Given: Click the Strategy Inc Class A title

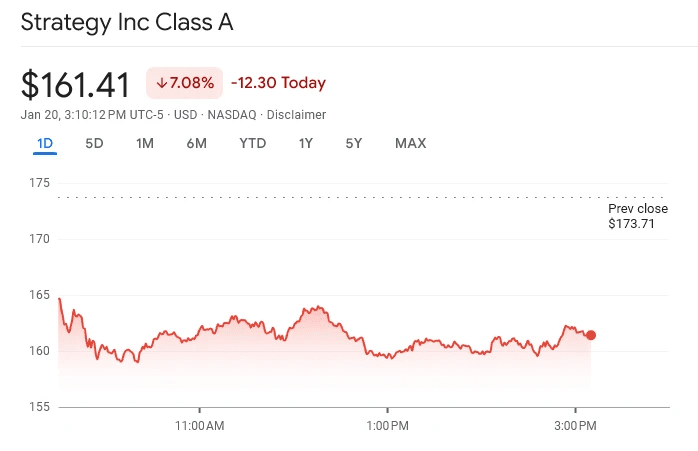Looking at the screenshot, I should pyautogui.click(x=127, y=22).
